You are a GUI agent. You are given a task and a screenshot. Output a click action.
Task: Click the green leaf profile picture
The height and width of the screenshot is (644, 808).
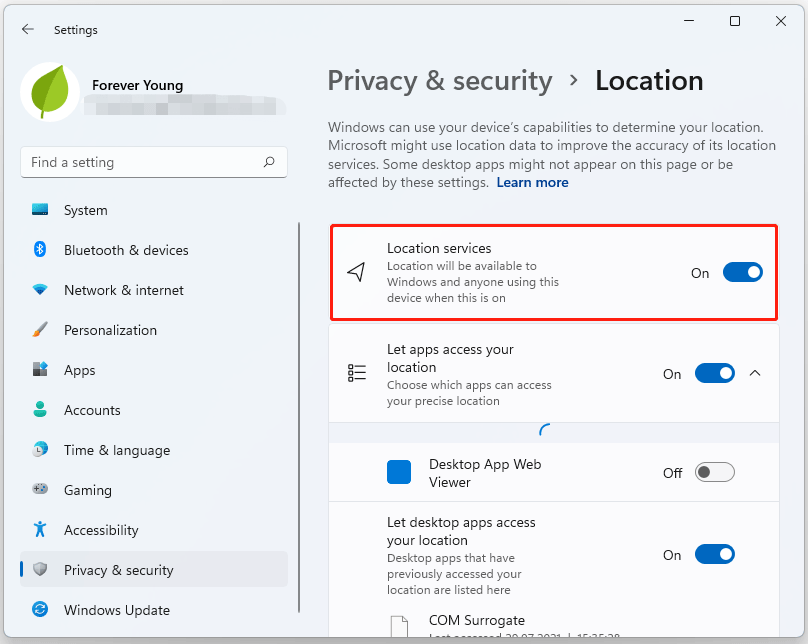50,92
